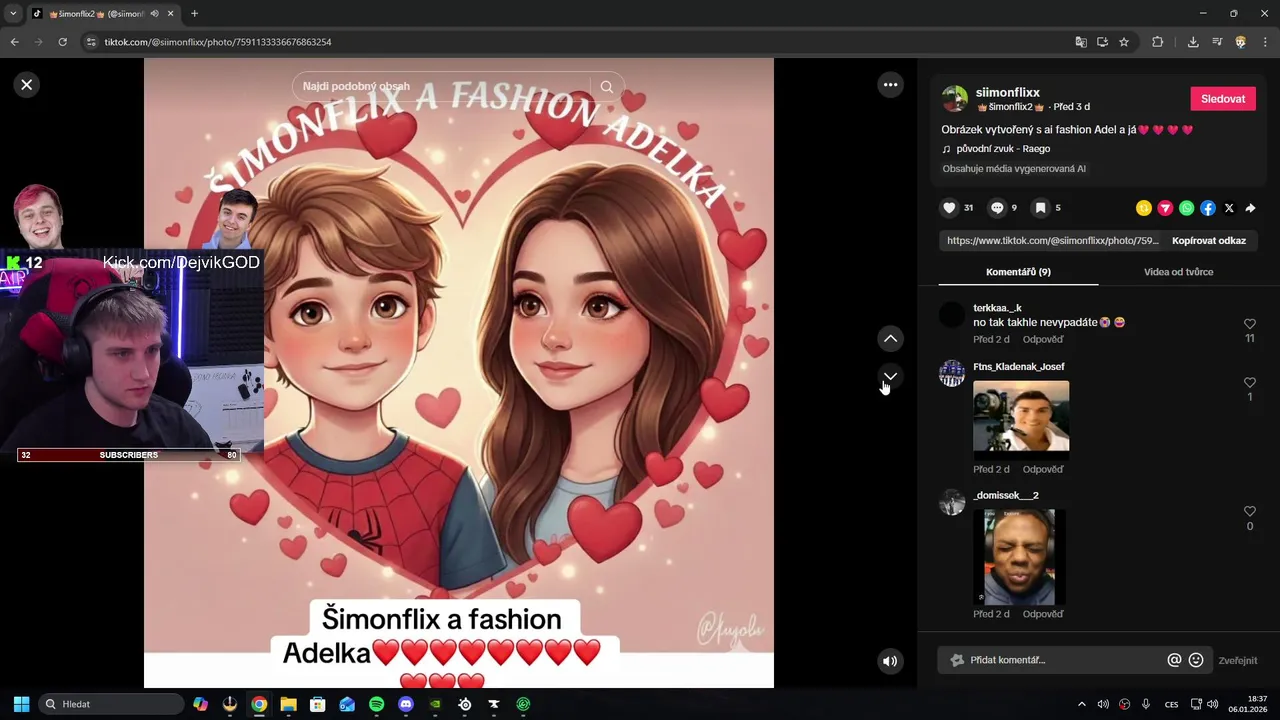This screenshot has width=1280, height=720.
Task: Open a new browser tab
Action: click(194, 14)
